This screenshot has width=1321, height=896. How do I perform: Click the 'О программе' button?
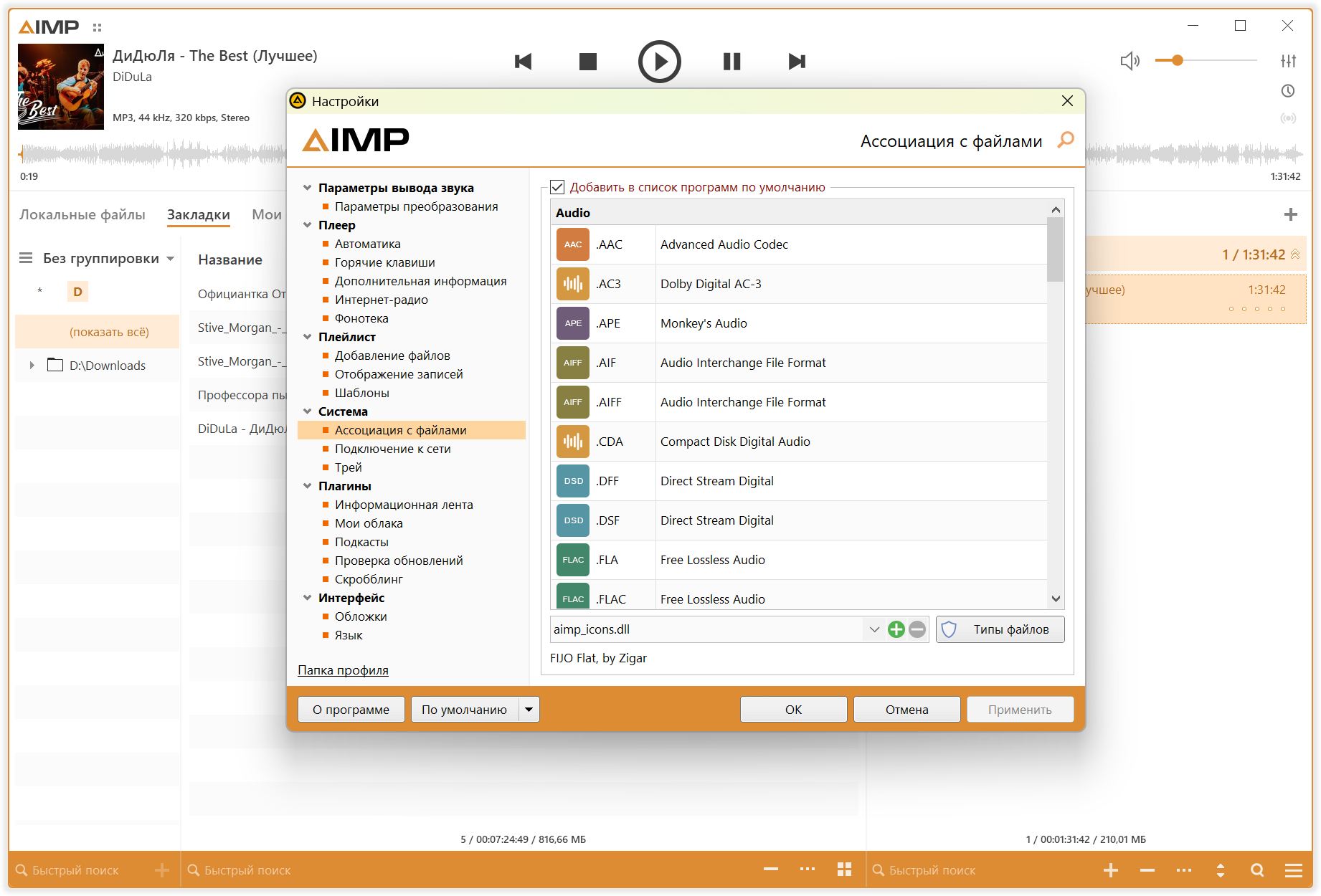351,710
